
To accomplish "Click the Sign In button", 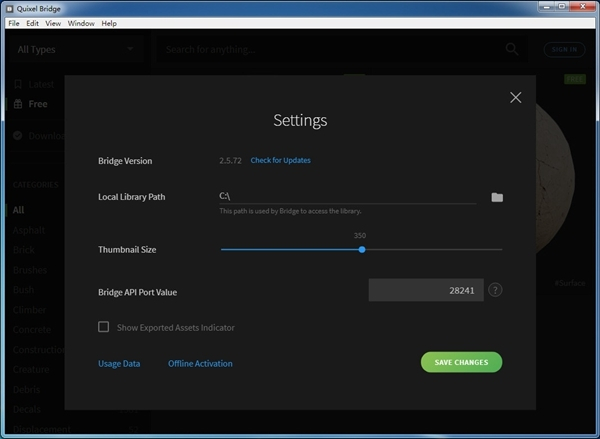I will [x=564, y=49].
